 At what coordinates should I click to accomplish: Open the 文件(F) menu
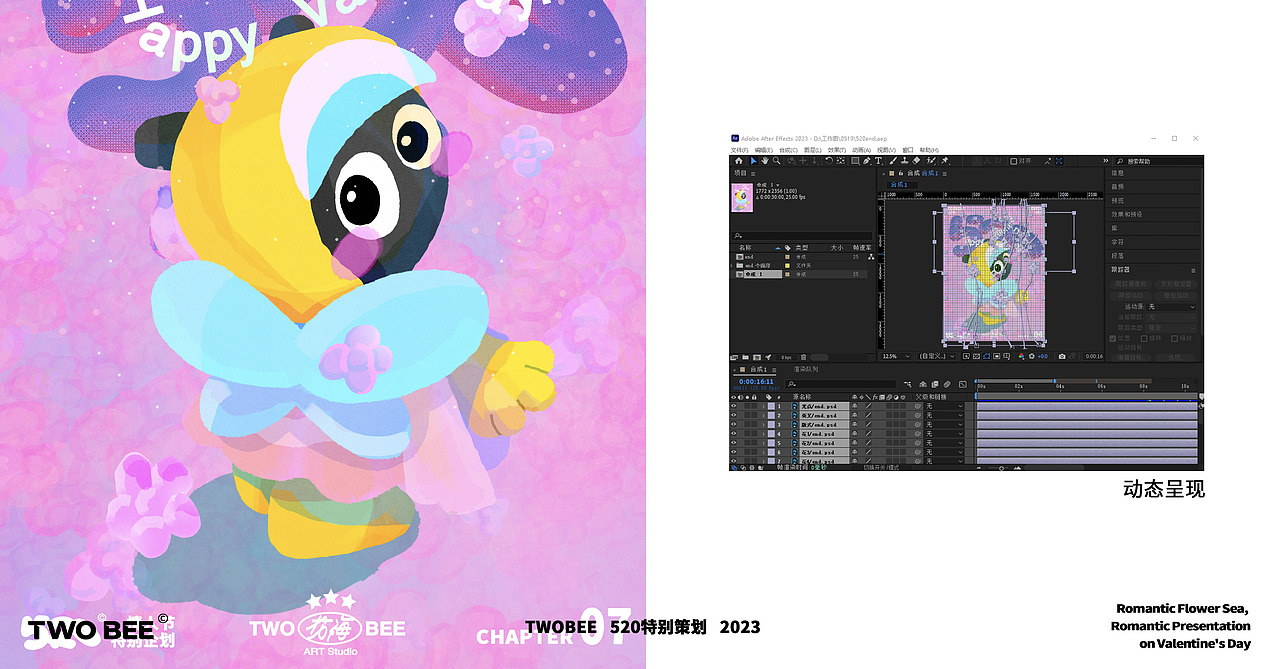[x=740, y=150]
